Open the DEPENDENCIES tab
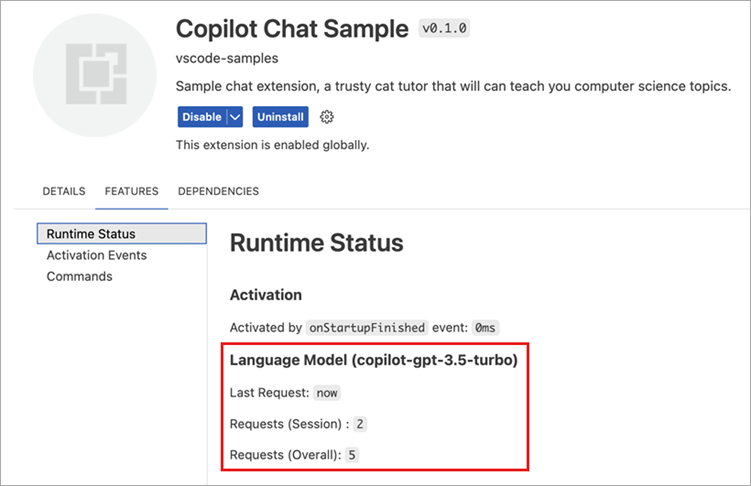The height and width of the screenshot is (486, 751). click(x=218, y=191)
